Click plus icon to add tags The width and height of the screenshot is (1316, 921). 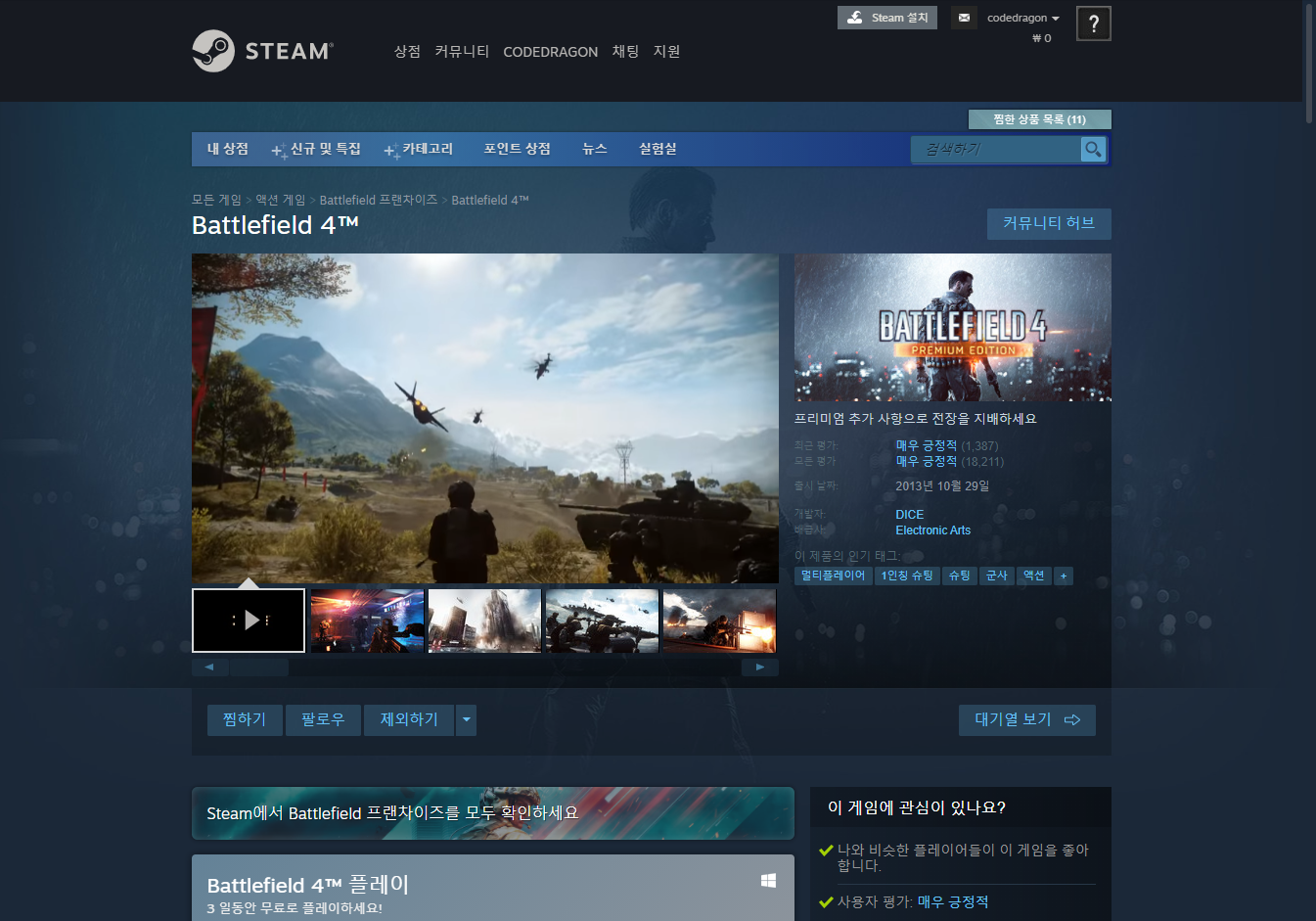click(1064, 576)
